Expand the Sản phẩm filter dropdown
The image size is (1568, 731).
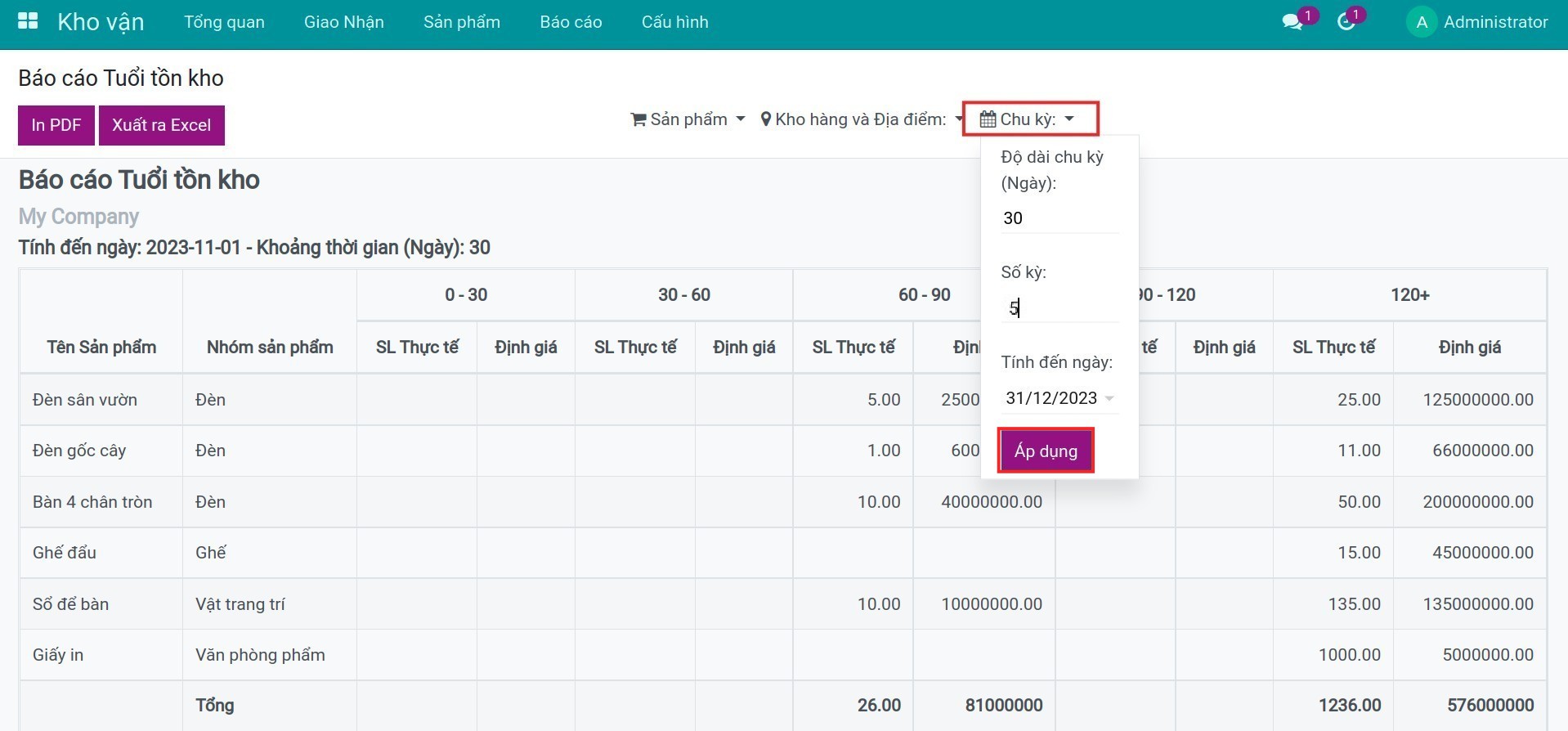pyautogui.click(x=688, y=119)
